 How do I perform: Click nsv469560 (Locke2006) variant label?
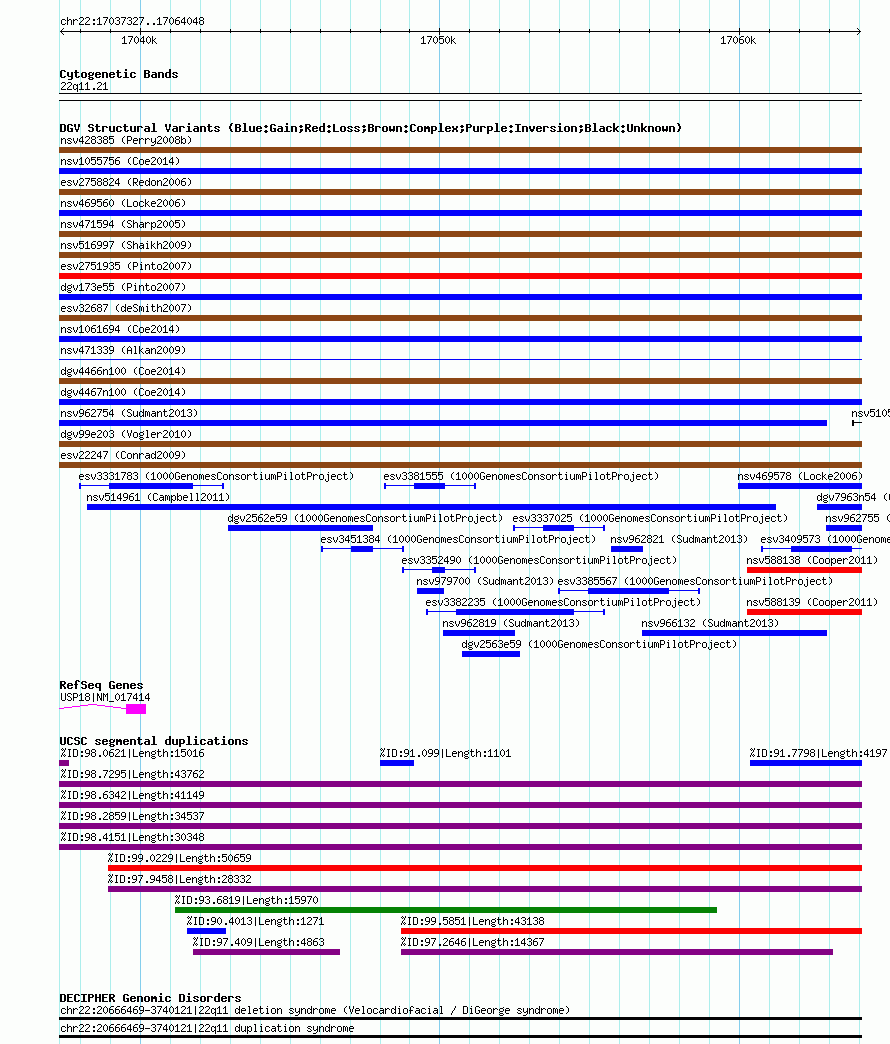123,203
